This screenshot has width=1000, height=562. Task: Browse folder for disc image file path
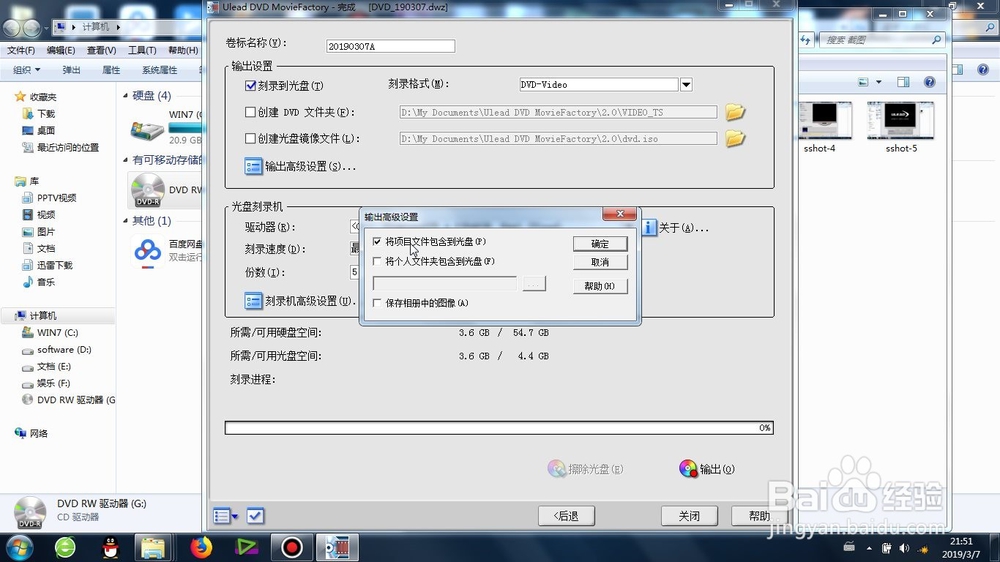(735, 138)
